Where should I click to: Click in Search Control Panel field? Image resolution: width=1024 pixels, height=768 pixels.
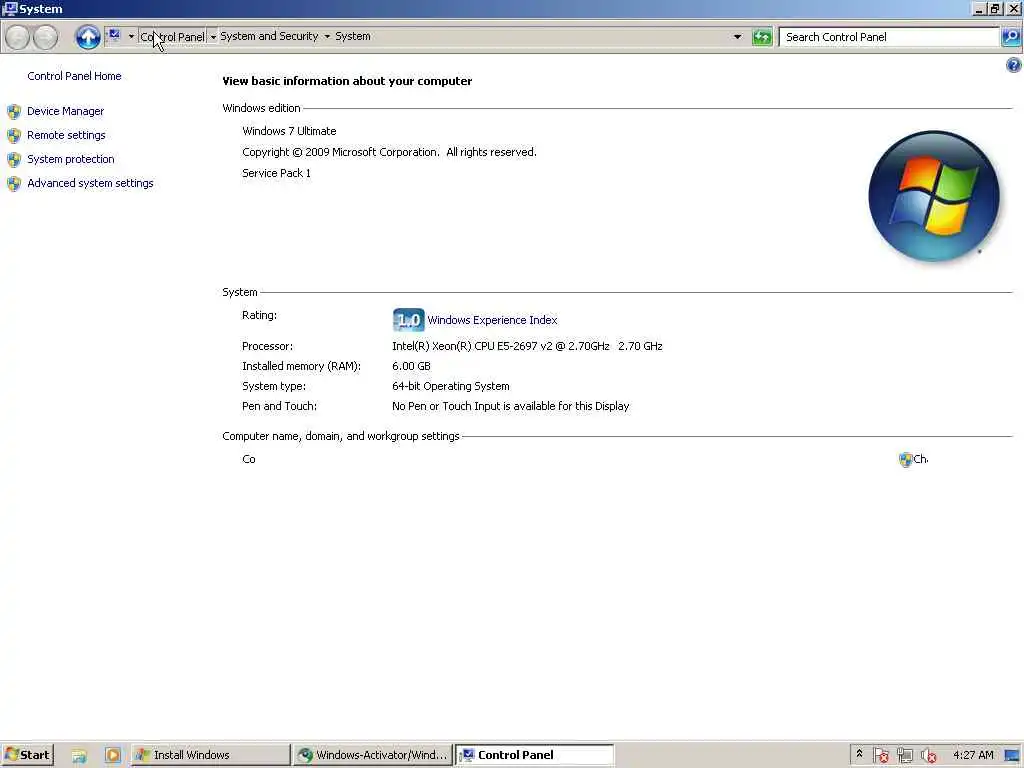pyautogui.click(x=889, y=37)
